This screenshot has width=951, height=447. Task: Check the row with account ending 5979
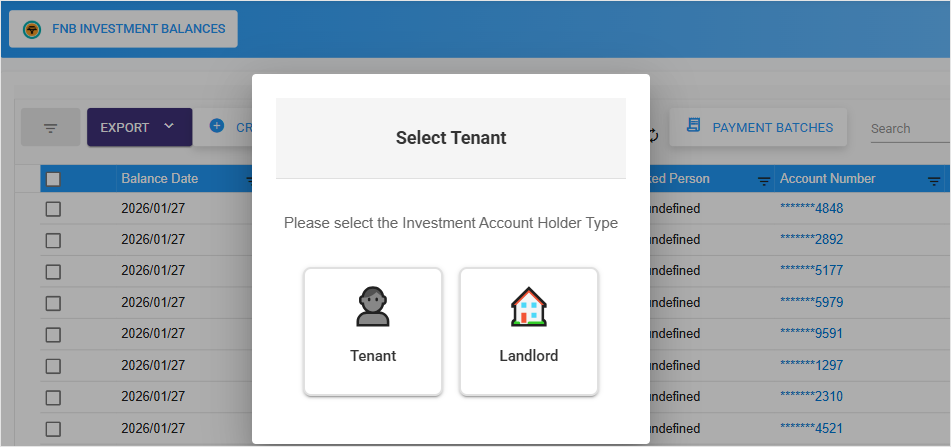coord(53,302)
